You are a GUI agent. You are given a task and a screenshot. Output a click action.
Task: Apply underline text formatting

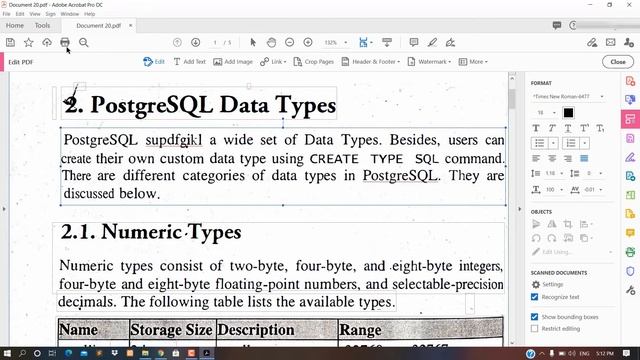(568, 128)
